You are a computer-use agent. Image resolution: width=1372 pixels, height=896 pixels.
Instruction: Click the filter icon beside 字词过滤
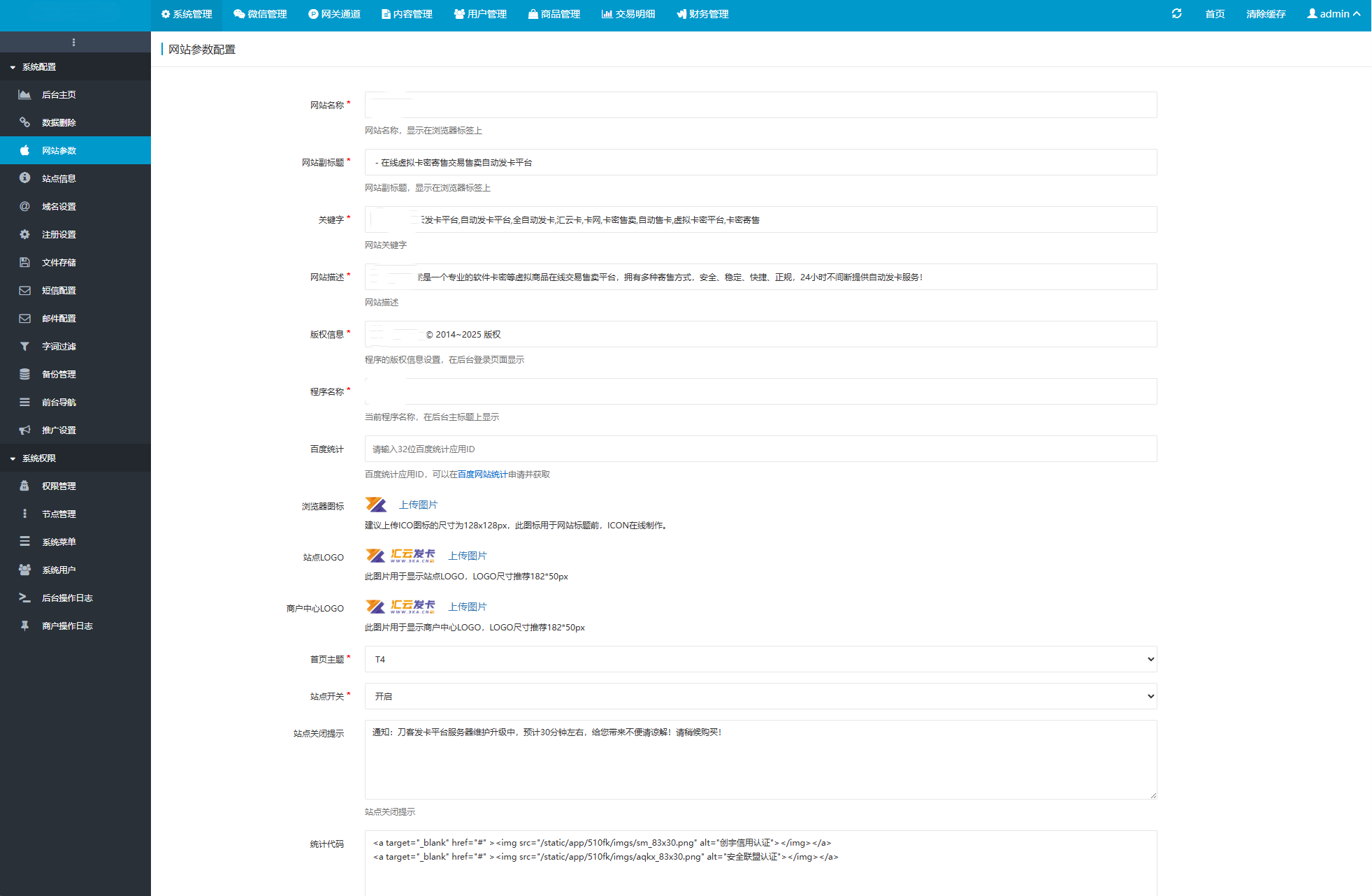(24, 347)
